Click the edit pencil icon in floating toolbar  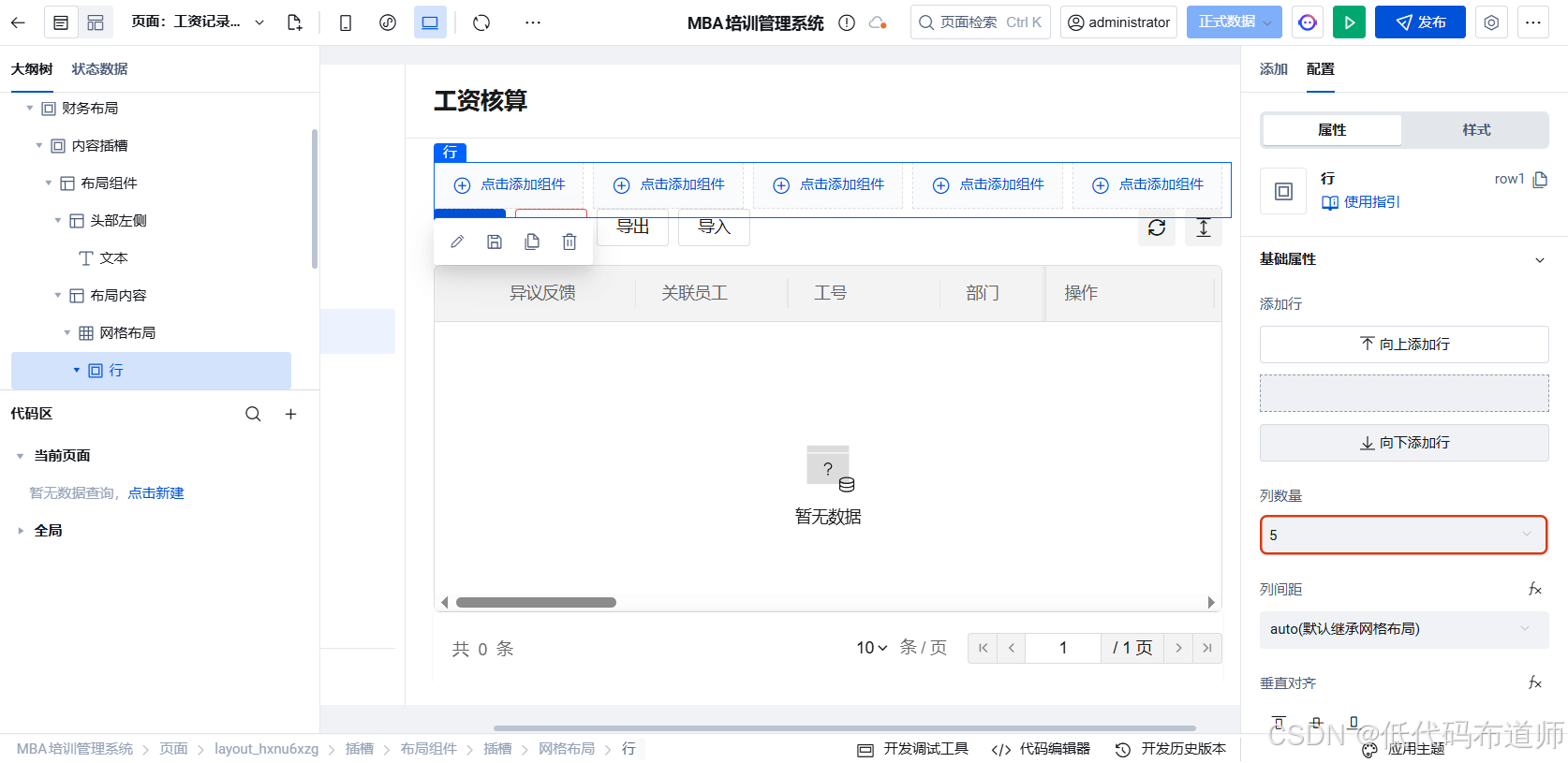(457, 242)
